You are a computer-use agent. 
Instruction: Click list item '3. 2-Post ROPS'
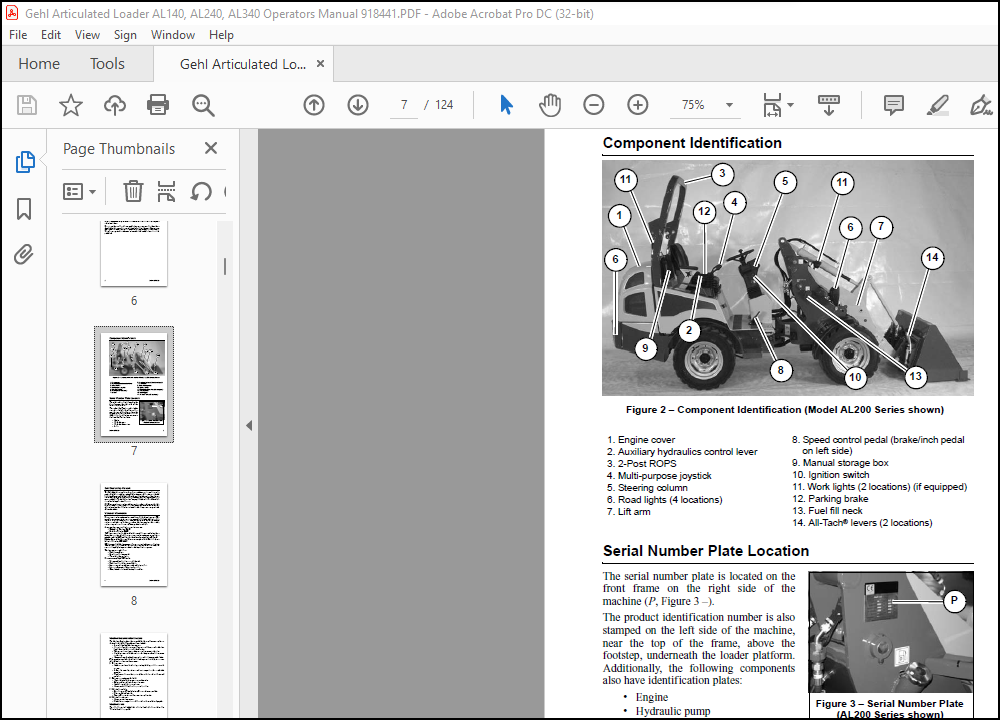pyautogui.click(x=642, y=464)
